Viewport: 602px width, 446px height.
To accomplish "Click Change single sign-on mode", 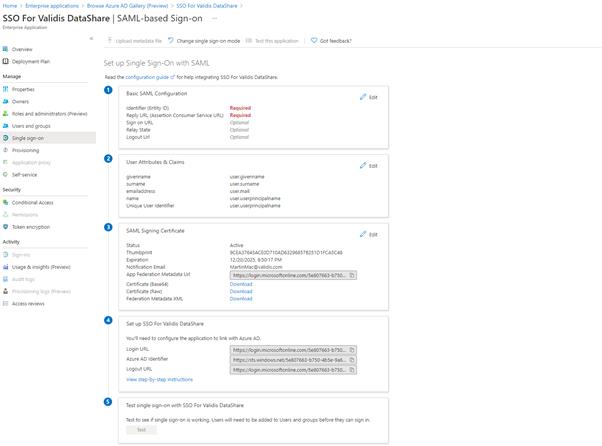I will tap(204, 41).
